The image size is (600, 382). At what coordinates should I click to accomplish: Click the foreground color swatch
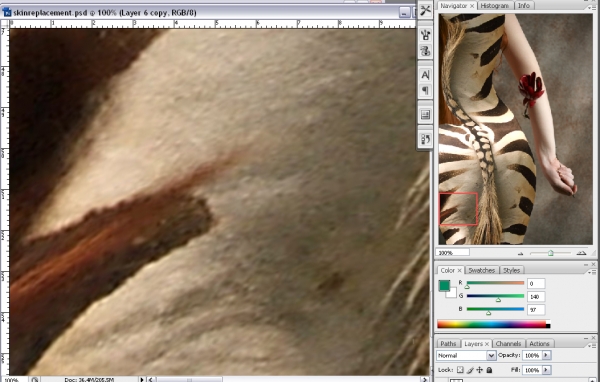(x=444, y=286)
